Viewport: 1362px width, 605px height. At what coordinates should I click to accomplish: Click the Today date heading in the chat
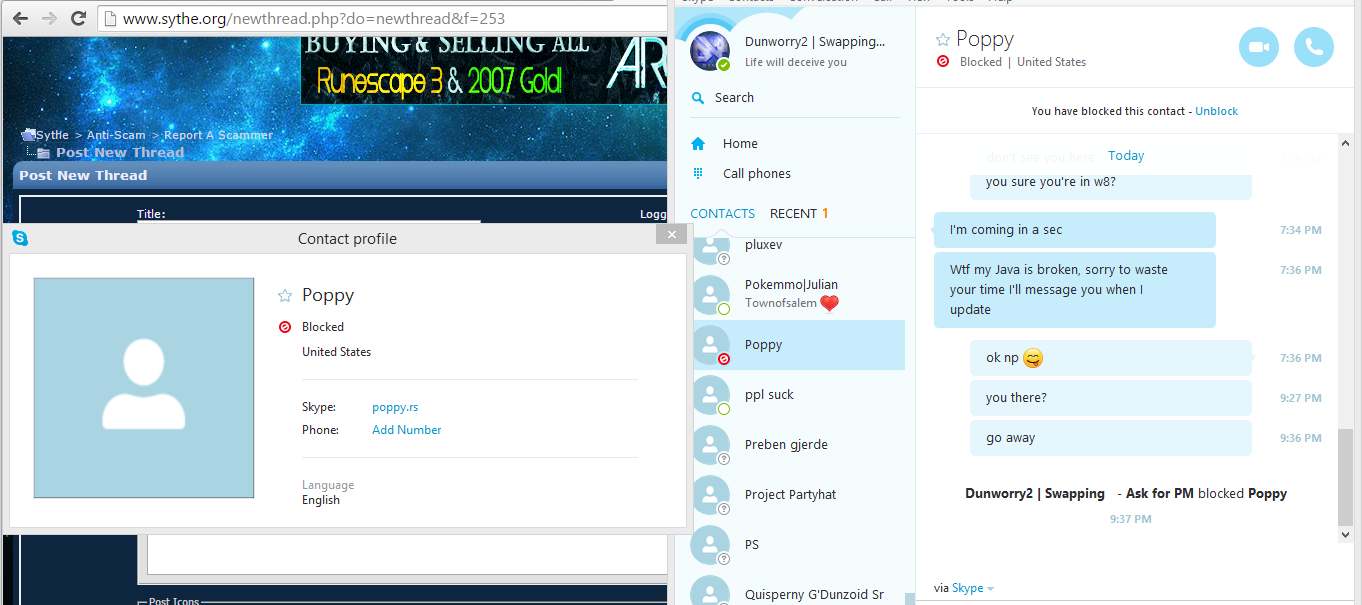1126,156
